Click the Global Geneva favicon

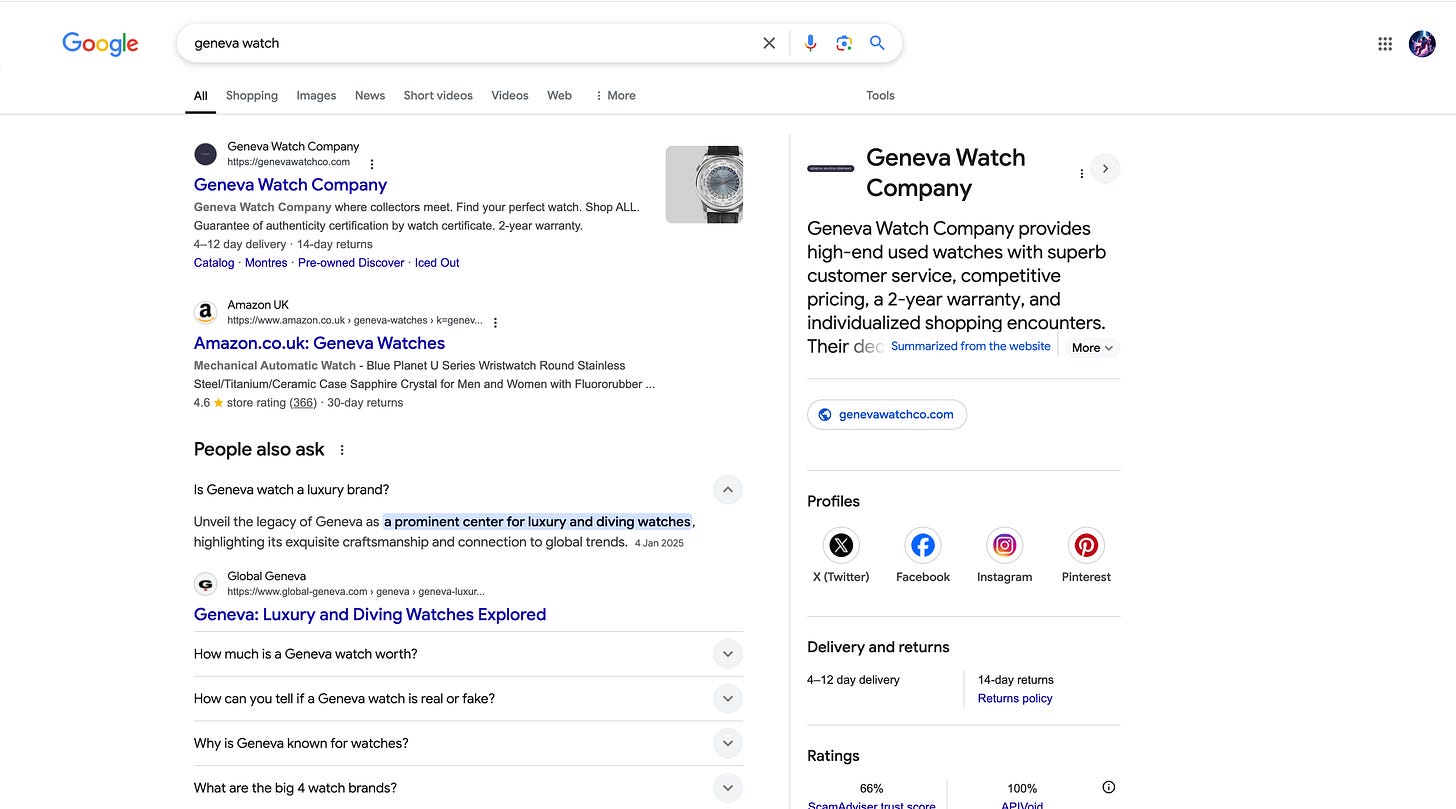click(x=205, y=584)
